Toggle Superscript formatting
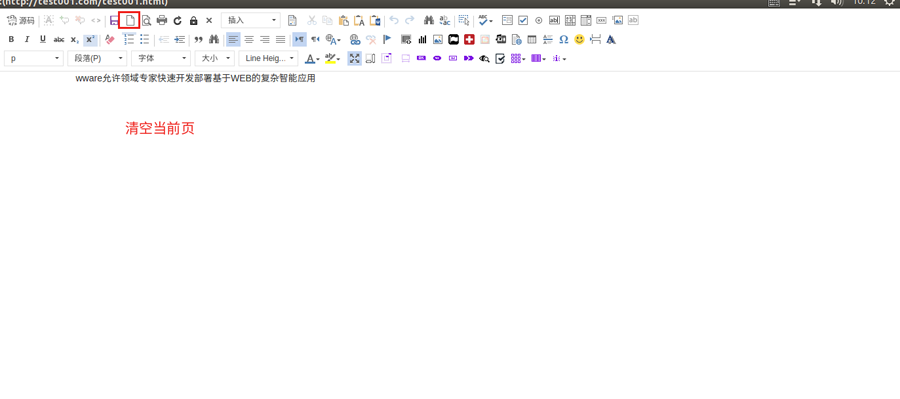 (x=90, y=40)
